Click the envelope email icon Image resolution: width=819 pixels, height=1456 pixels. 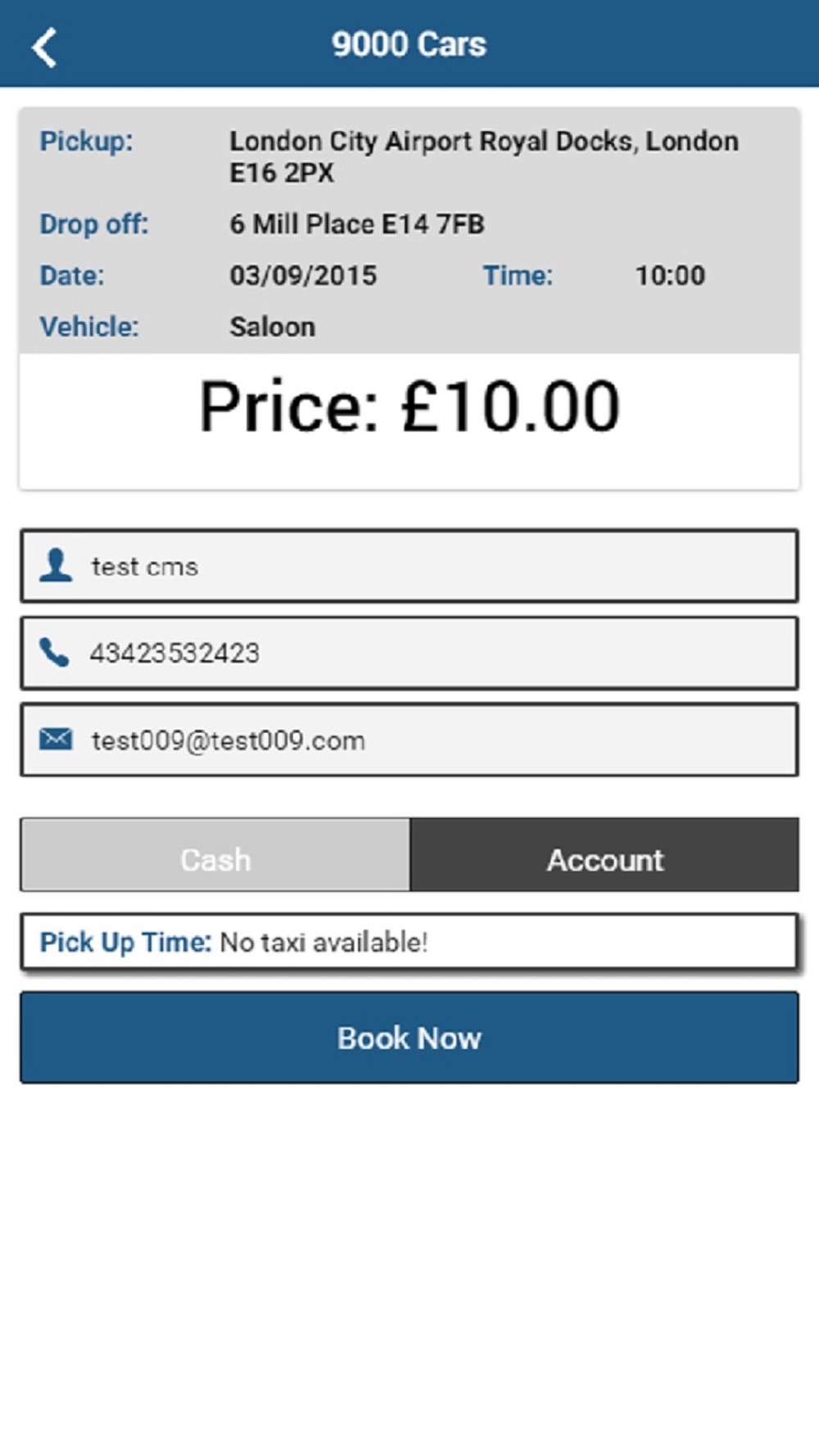[56, 739]
